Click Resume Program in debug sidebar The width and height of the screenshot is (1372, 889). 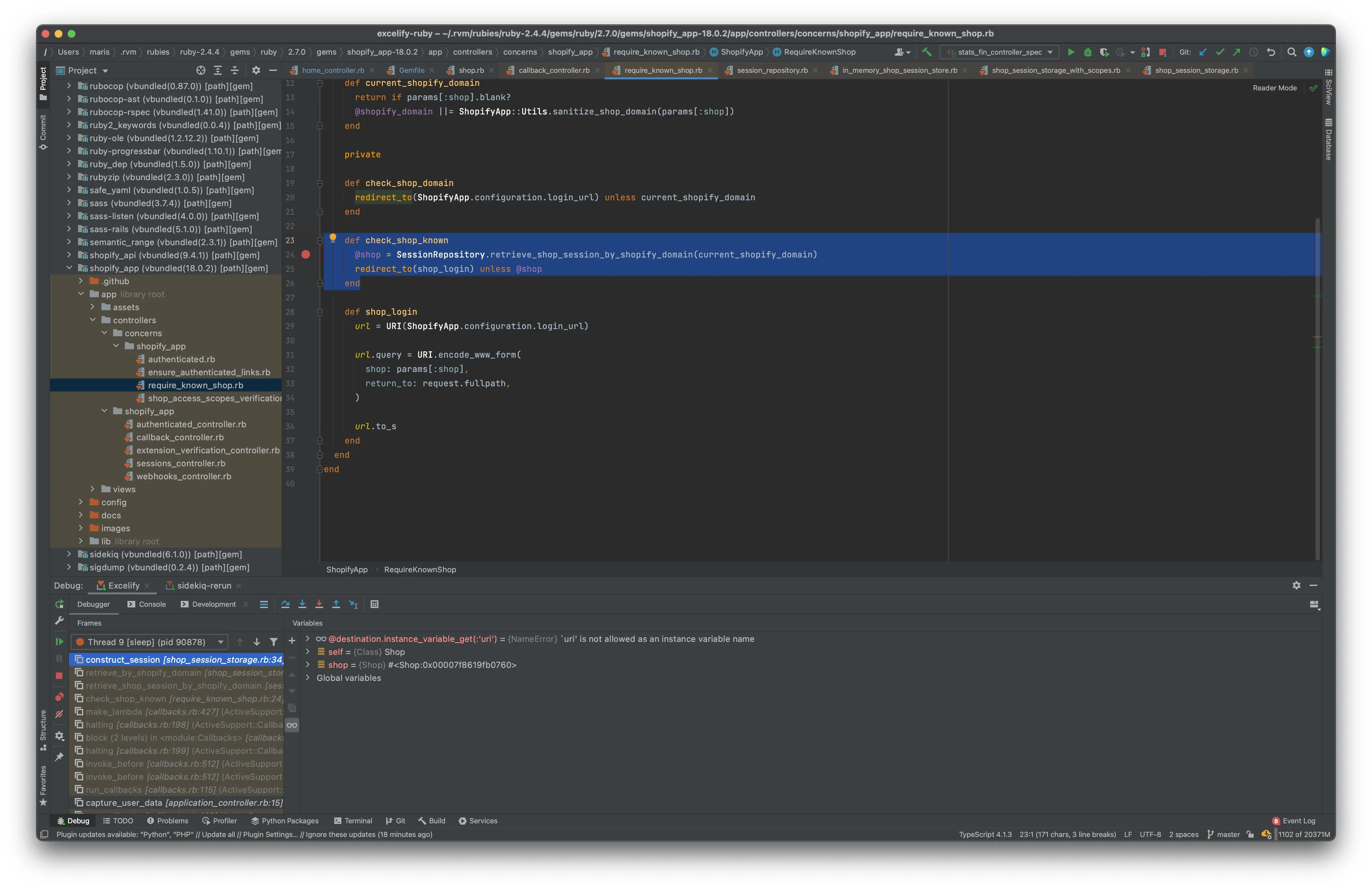coord(59,642)
